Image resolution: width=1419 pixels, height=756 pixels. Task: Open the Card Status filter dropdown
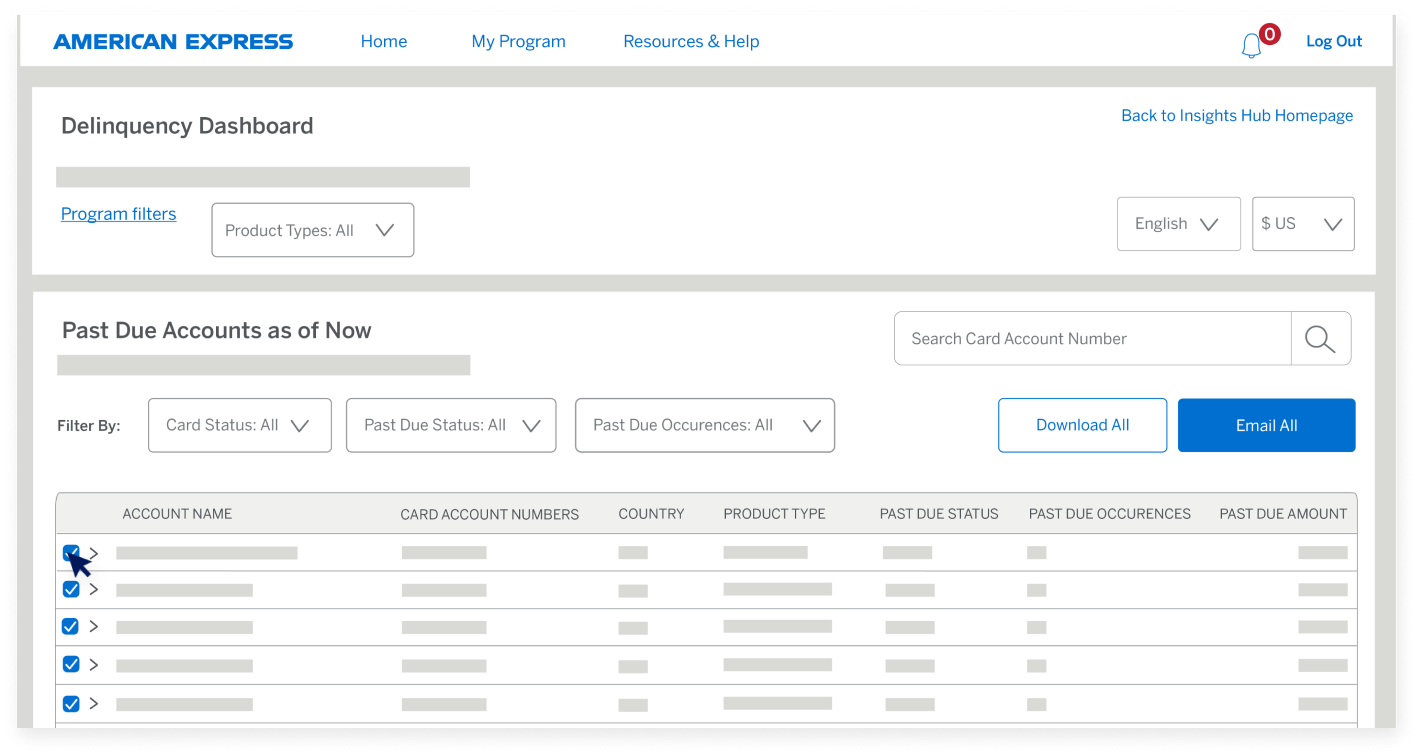tap(239, 425)
